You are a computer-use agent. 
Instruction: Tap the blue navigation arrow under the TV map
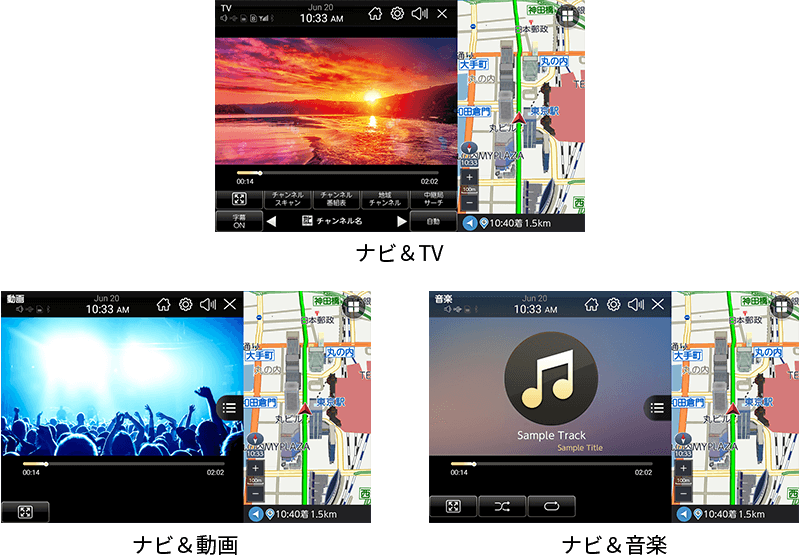[x=469, y=223]
